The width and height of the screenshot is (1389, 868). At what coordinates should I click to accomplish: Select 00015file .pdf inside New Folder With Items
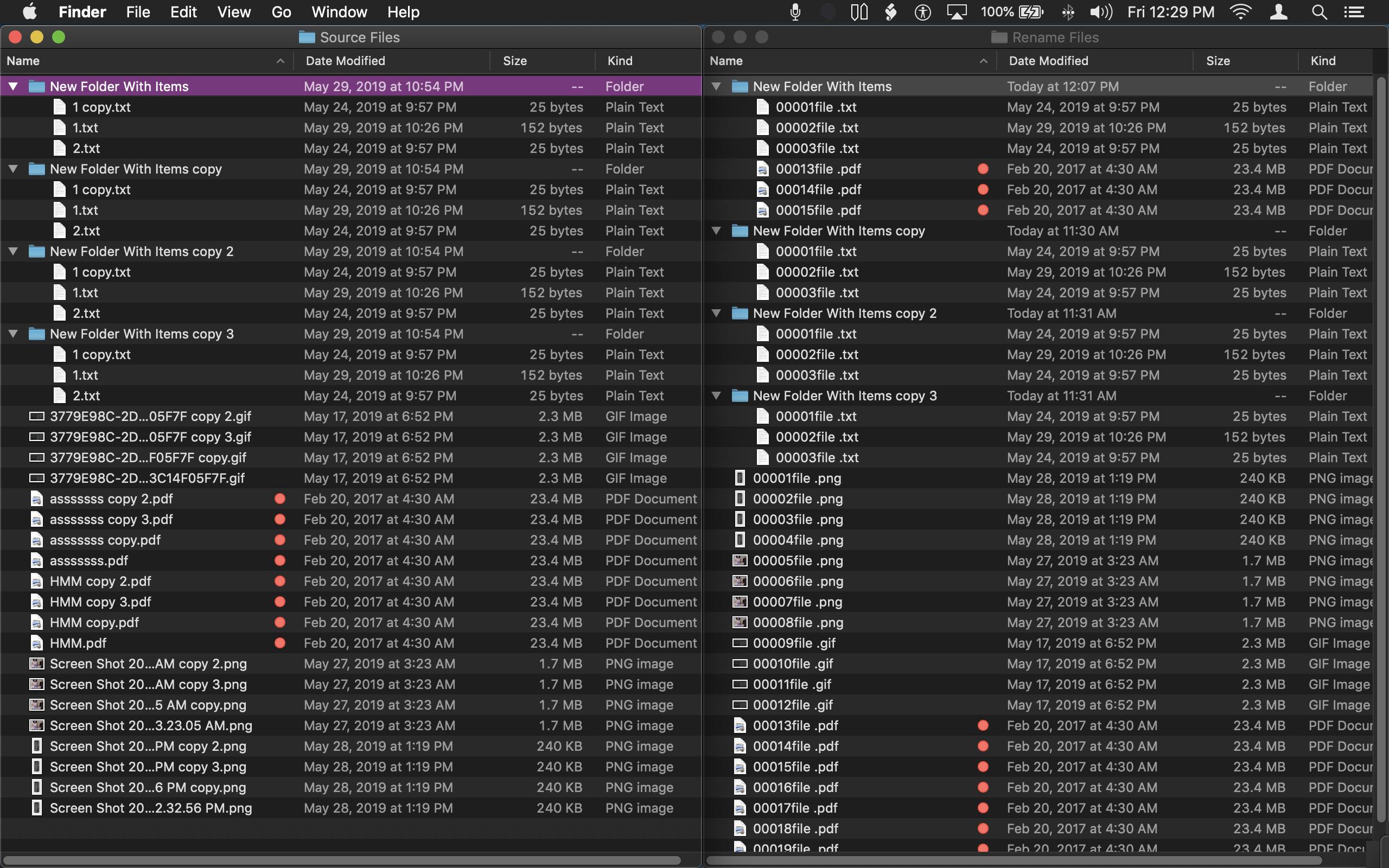coord(1038,210)
